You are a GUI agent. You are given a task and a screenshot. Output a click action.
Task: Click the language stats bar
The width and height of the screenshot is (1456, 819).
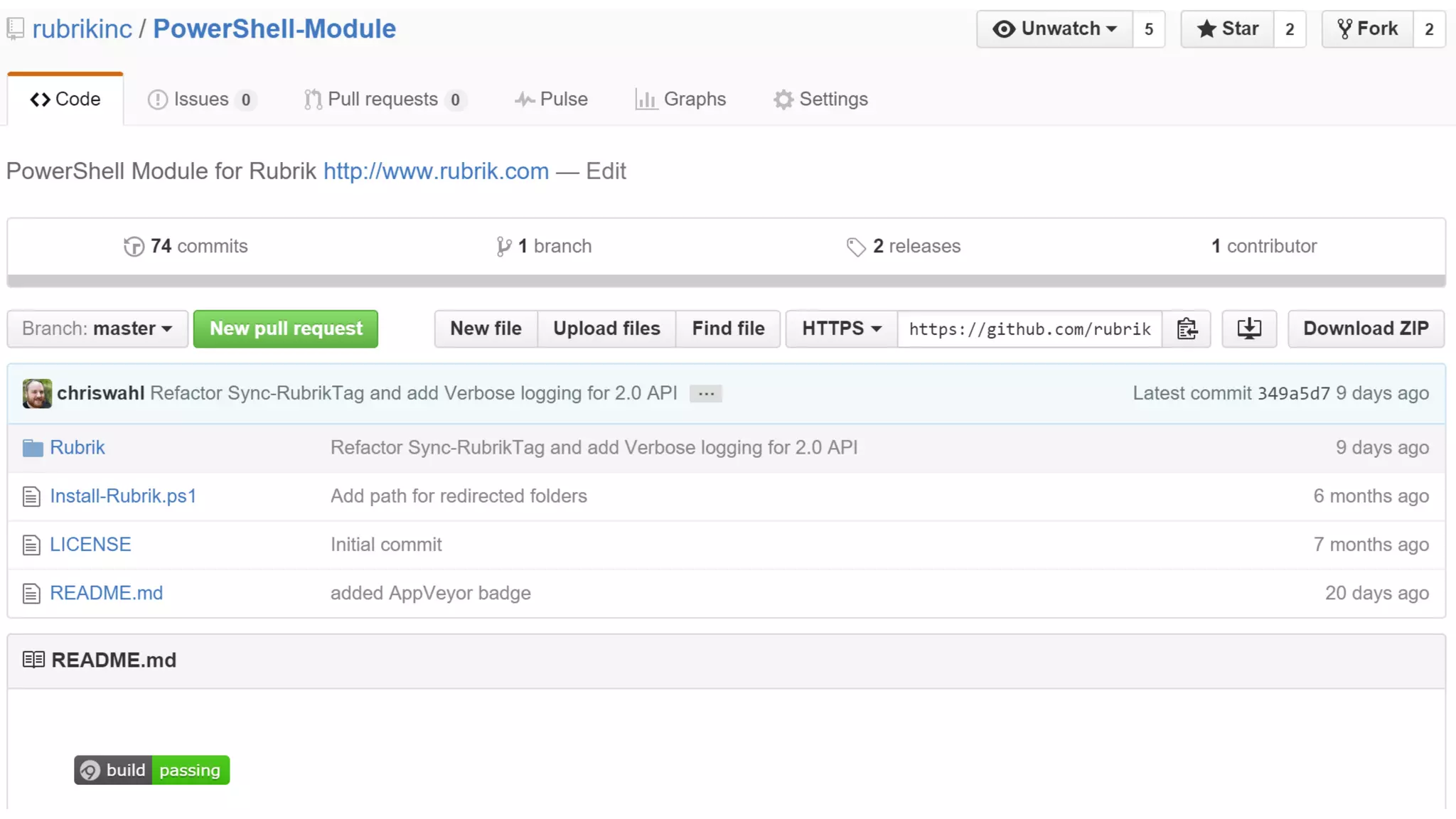coord(726,281)
